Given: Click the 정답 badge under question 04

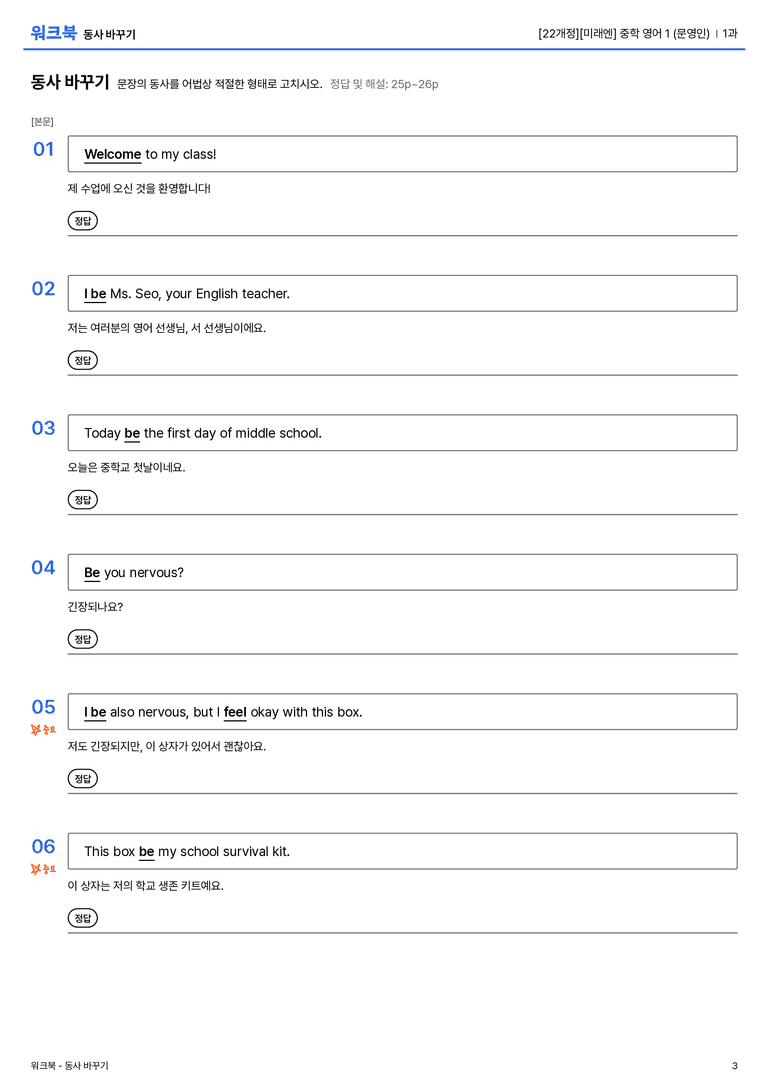Looking at the screenshot, I should [x=82, y=638].
